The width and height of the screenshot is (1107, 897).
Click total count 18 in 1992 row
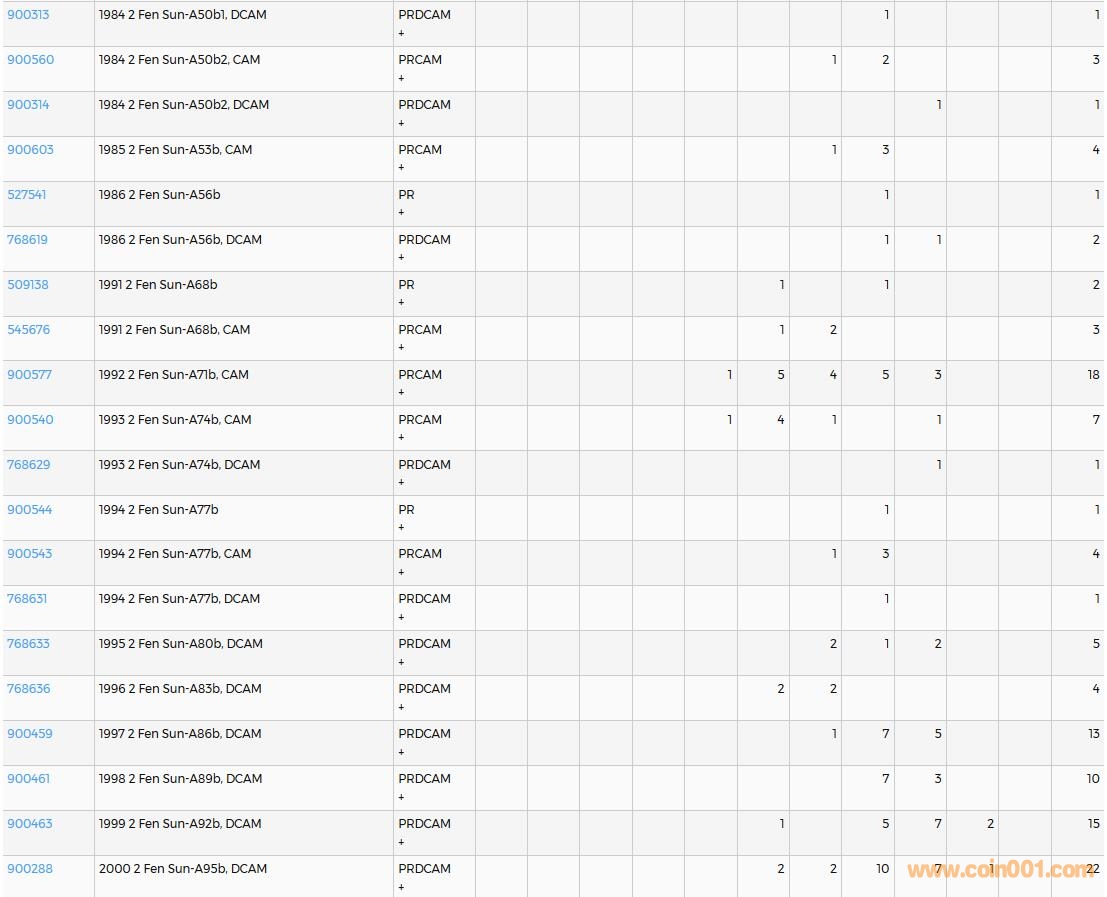click(x=1093, y=375)
